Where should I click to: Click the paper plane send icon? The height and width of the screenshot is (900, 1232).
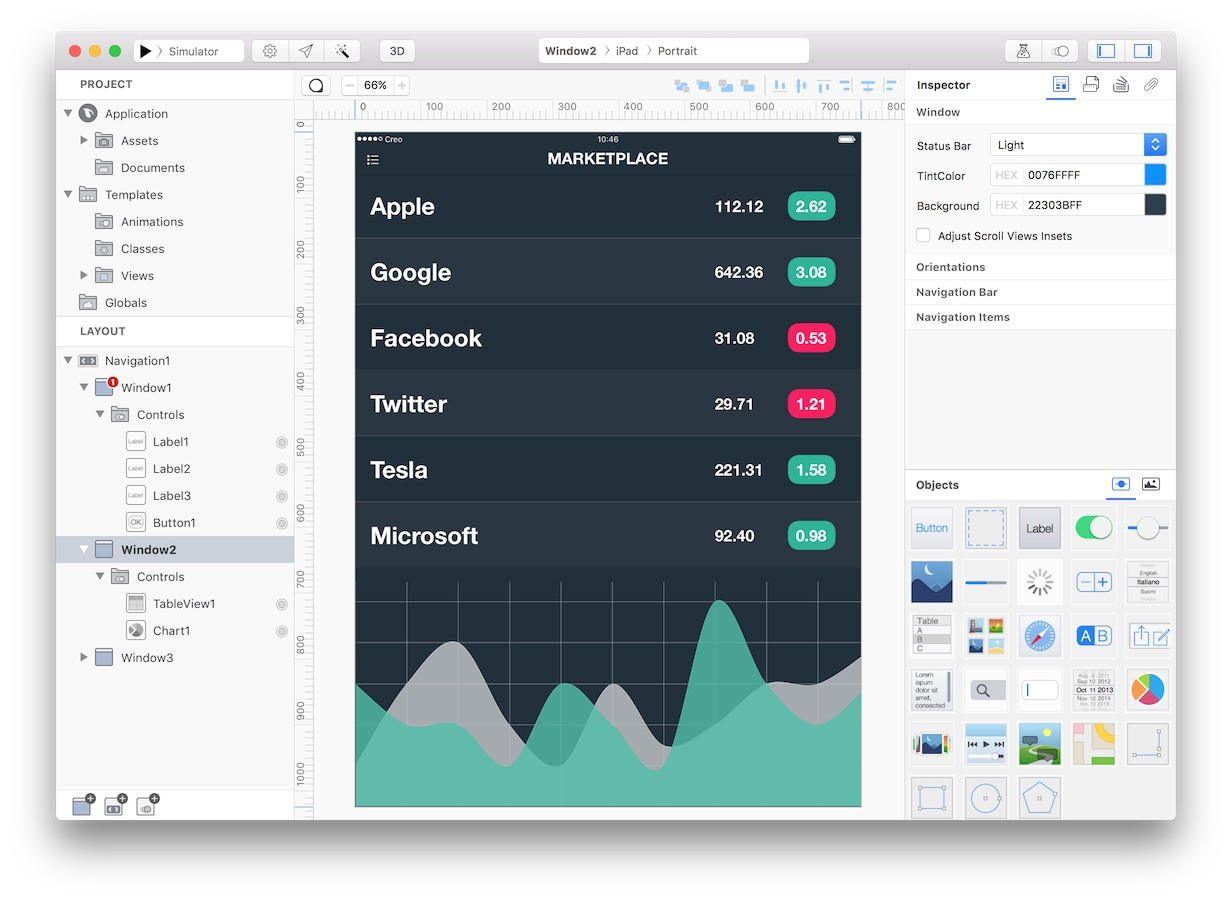306,51
